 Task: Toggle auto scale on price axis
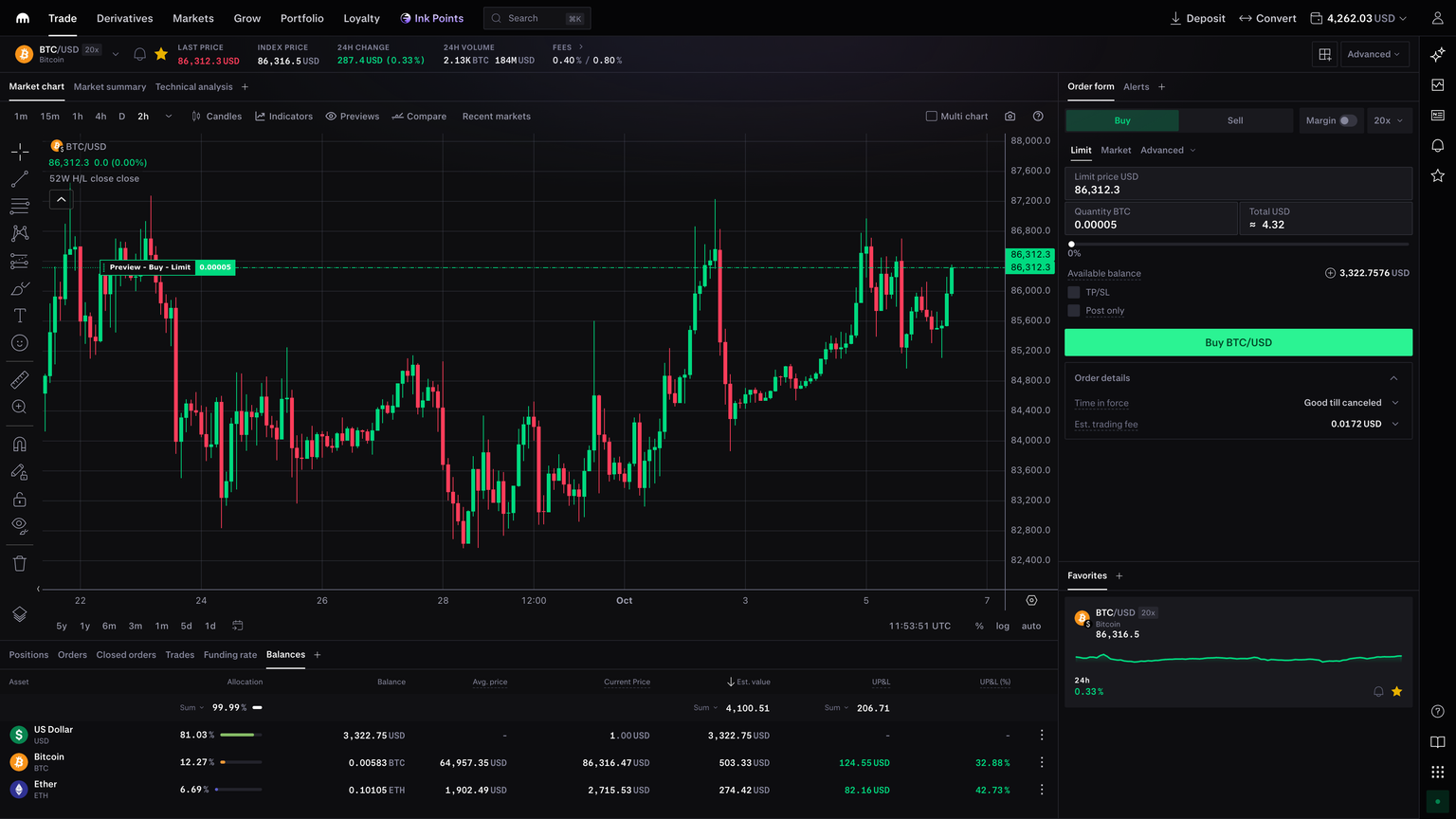1031,626
